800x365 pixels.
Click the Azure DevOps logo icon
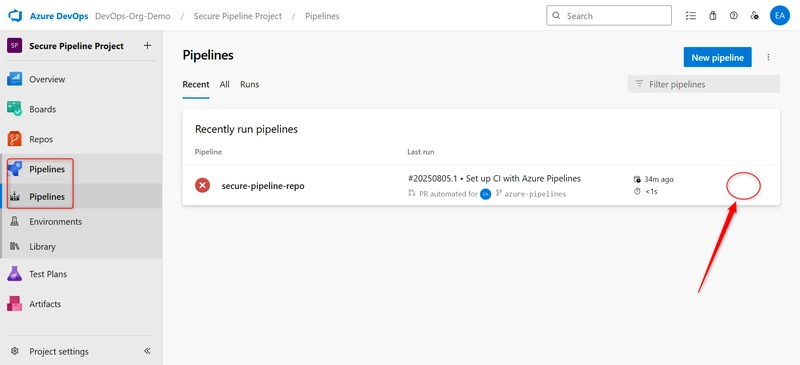click(14, 16)
